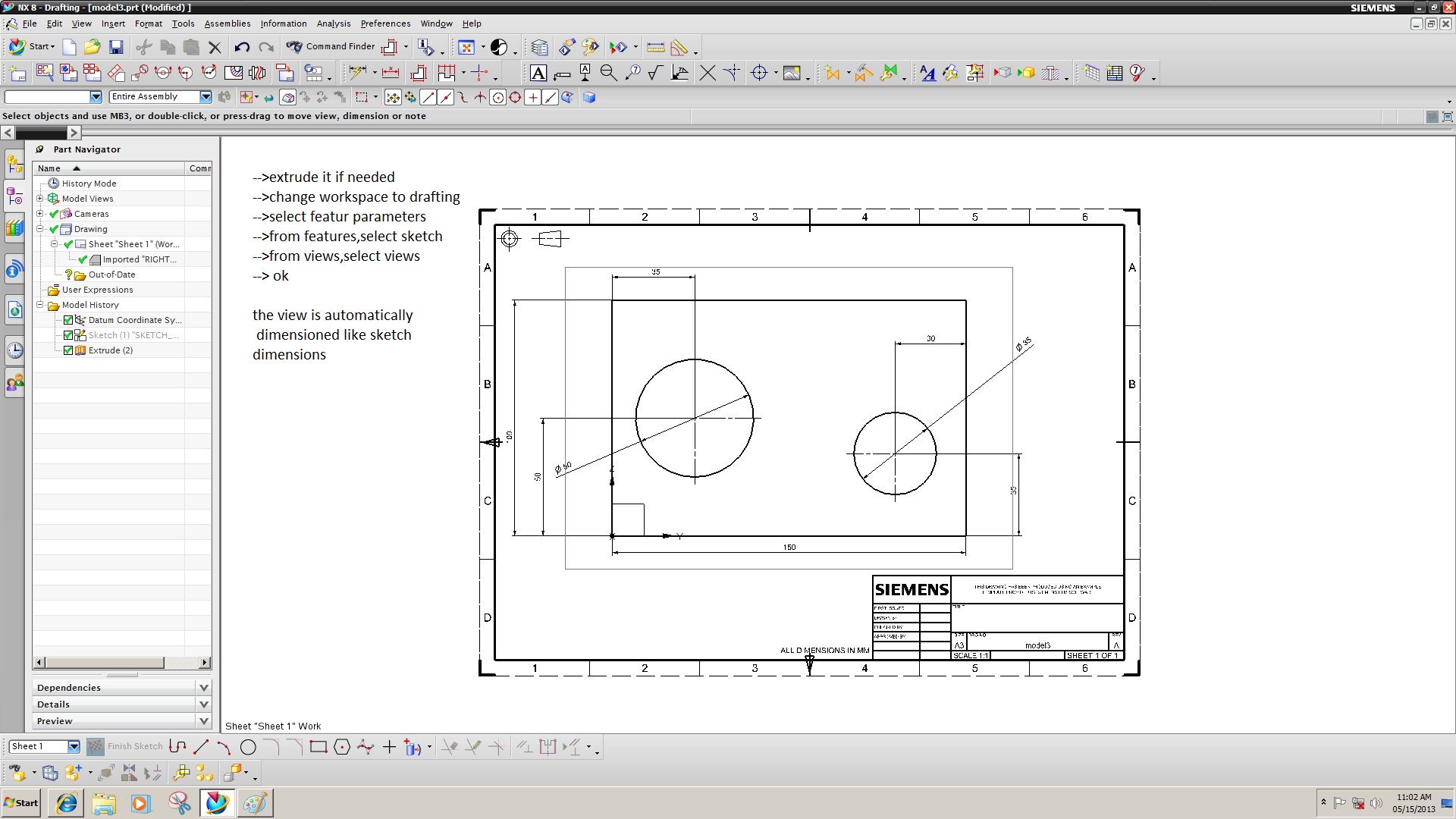Select the Rectangle sketch tool
The image size is (1456, 819).
click(x=318, y=747)
